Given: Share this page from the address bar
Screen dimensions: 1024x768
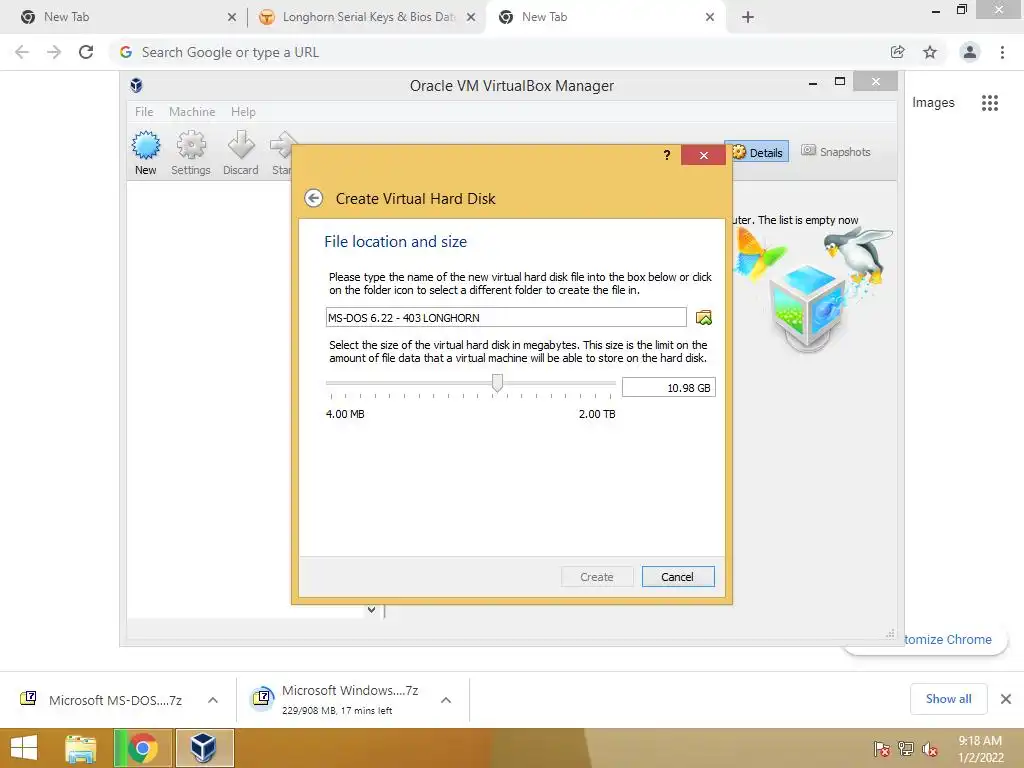Looking at the screenshot, I should click(x=898, y=52).
